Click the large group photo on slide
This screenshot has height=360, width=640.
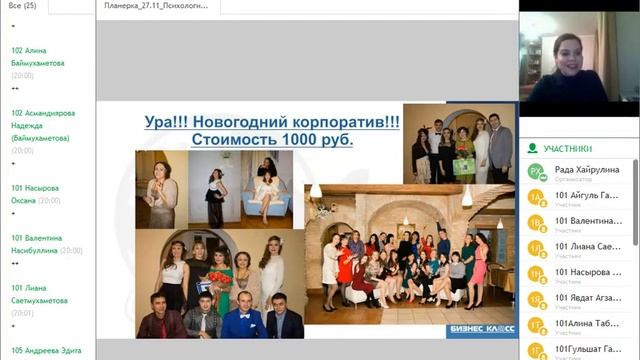pyautogui.click(x=409, y=254)
